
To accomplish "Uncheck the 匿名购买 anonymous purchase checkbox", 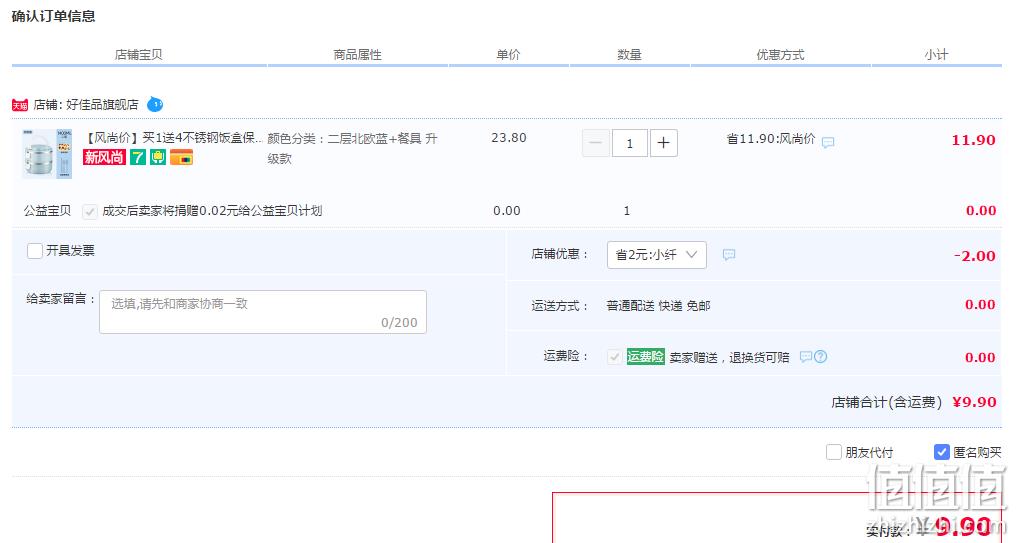I will point(941,452).
